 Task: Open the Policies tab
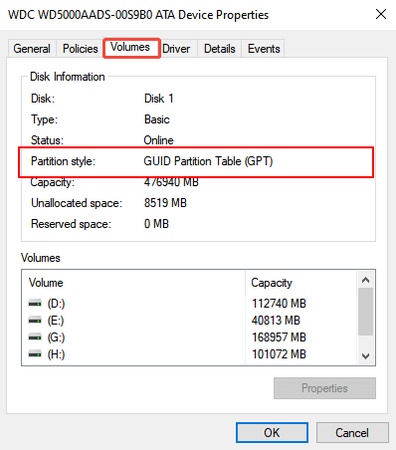[80, 49]
